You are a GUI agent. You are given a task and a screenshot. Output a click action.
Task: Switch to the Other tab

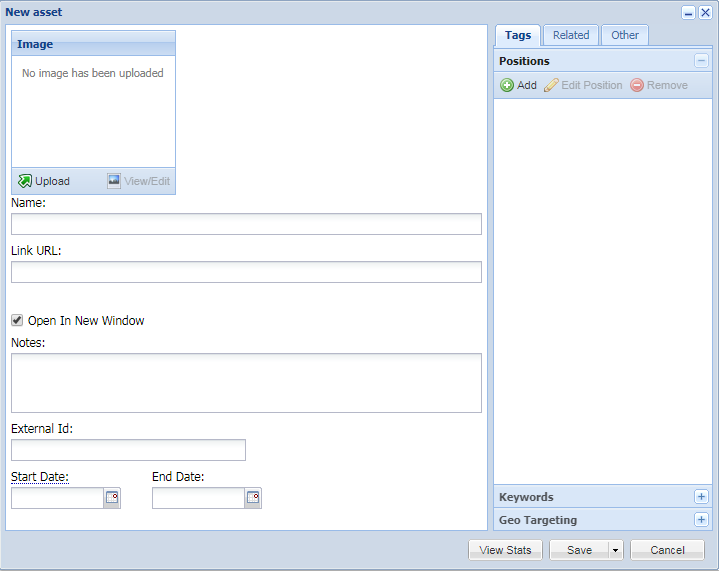tap(625, 35)
